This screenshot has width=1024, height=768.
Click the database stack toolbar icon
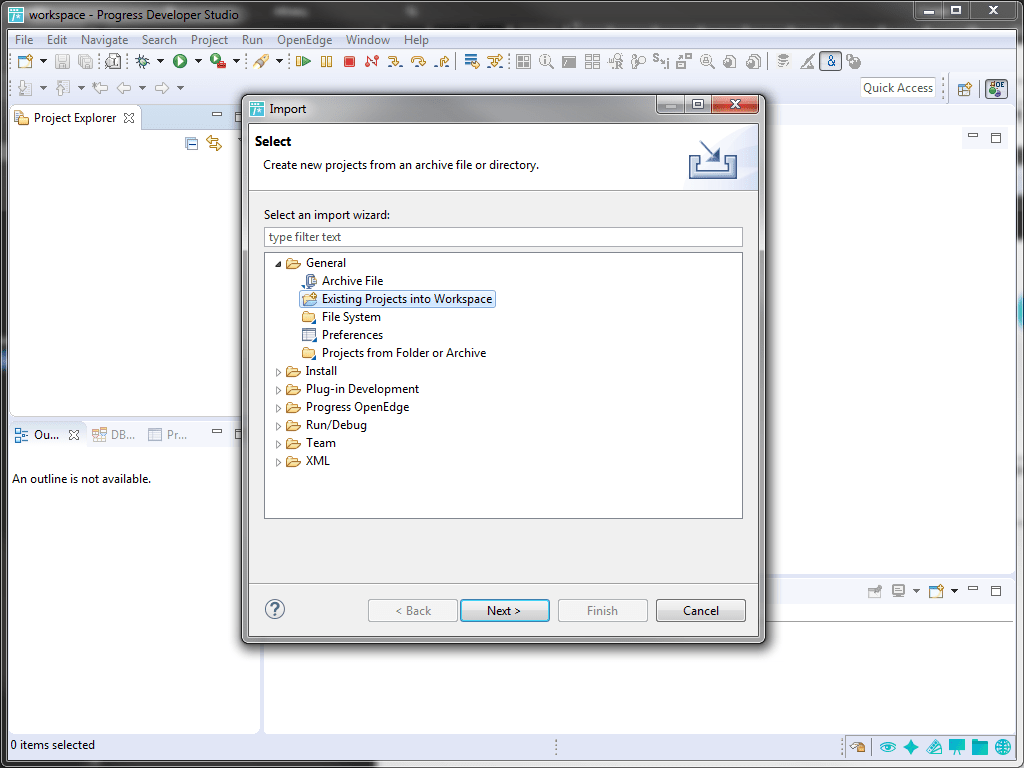tap(784, 62)
